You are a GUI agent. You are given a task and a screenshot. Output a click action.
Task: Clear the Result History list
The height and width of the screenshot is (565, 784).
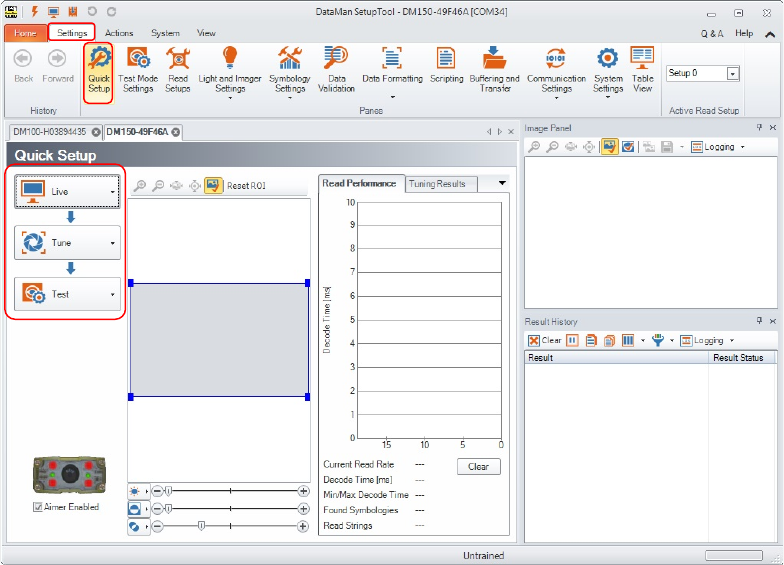pos(544,341)
